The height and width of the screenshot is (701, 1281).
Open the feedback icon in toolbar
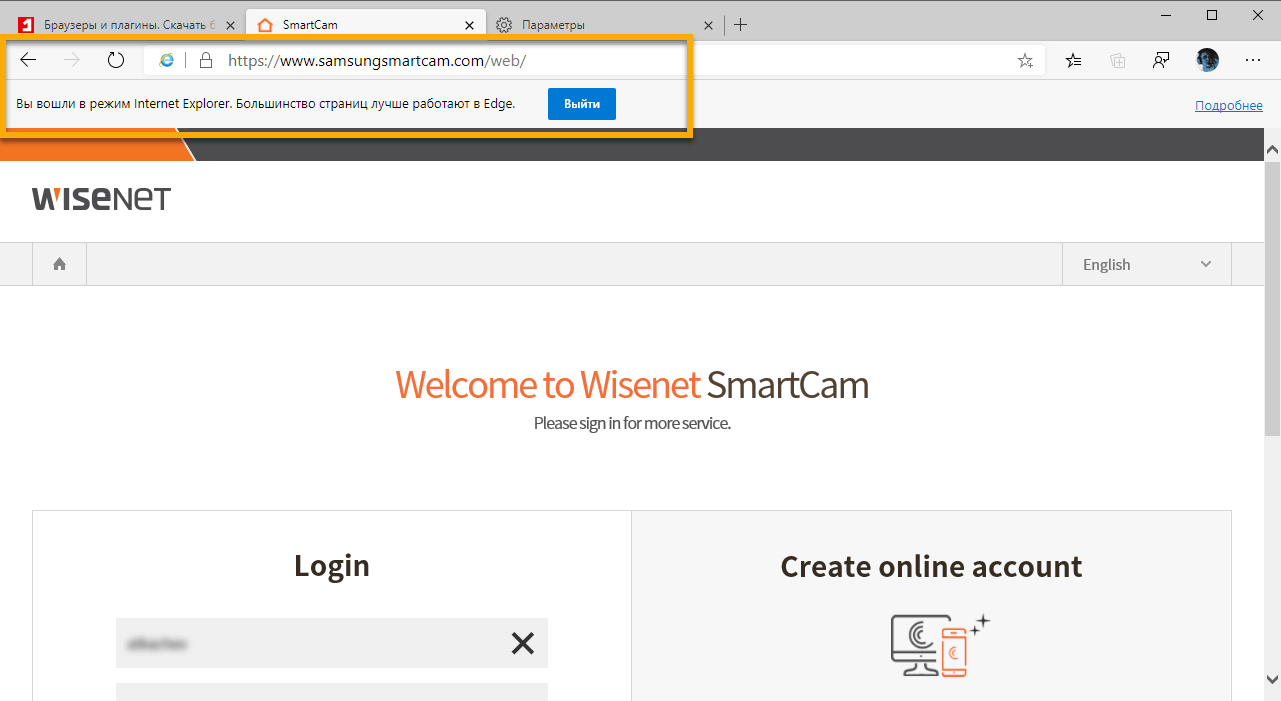[x=1161, y=61]
